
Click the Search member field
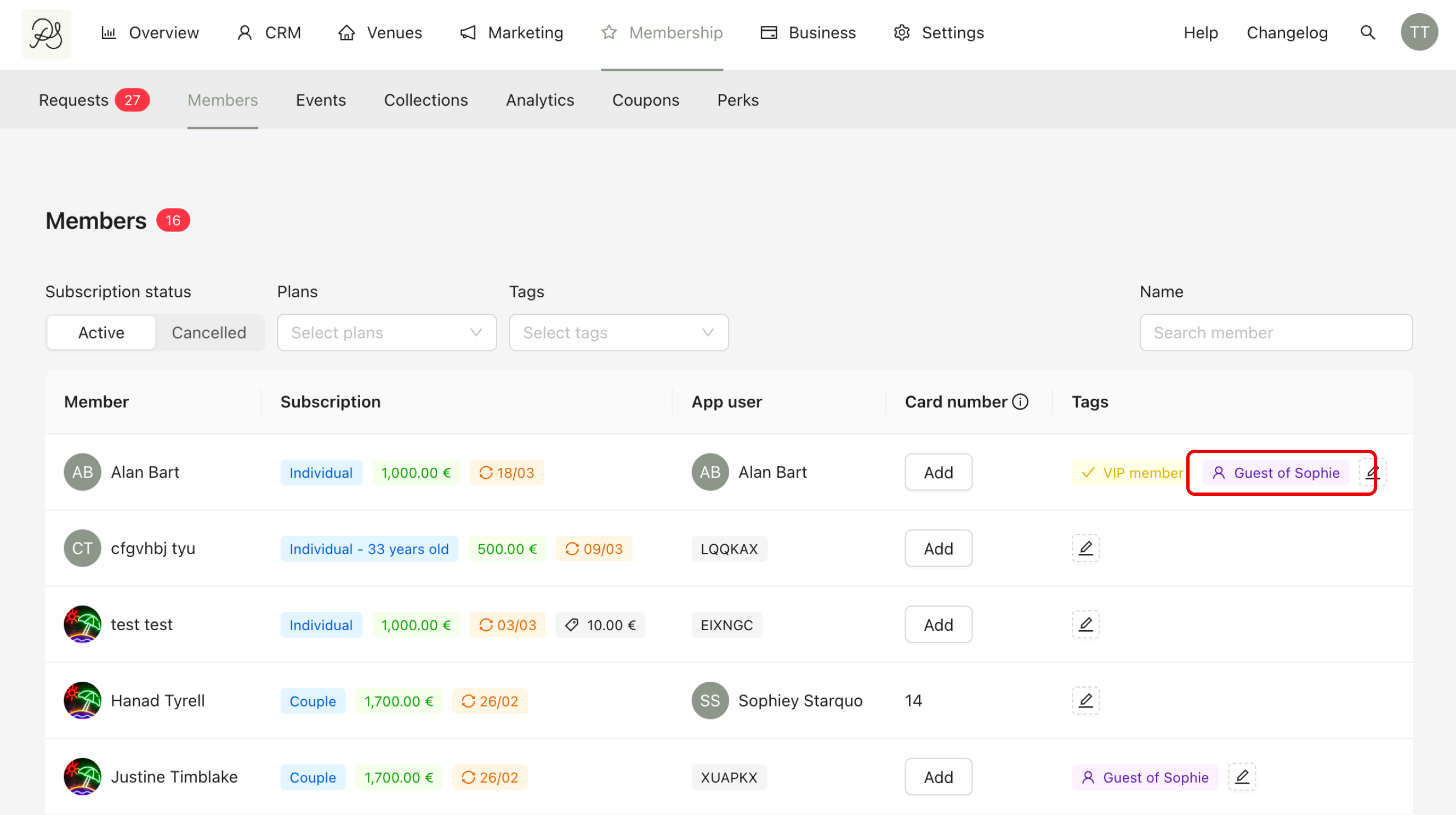pyautogui.click(x=1276, y=332)
